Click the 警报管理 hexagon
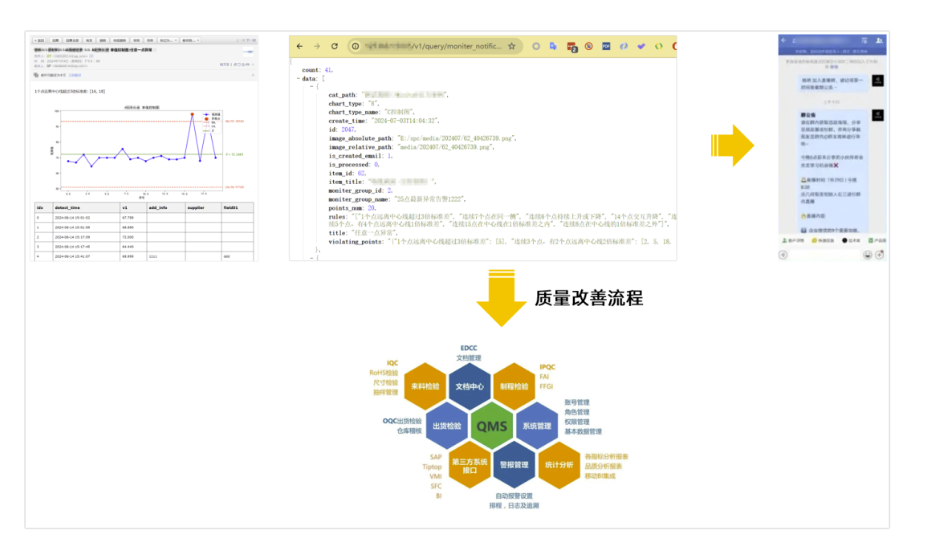Screen dimensions: 929x540 tap(514, 464)
